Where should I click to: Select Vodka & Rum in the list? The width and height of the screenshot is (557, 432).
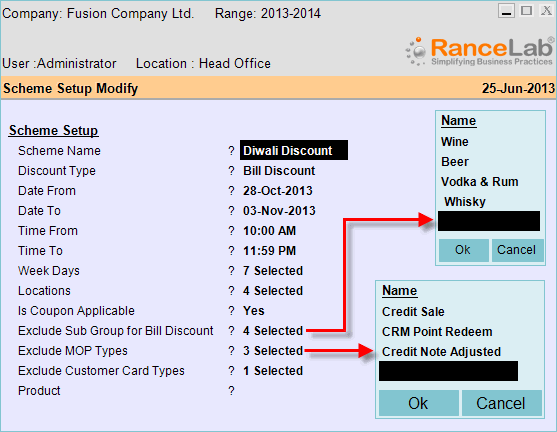point(480,182)
